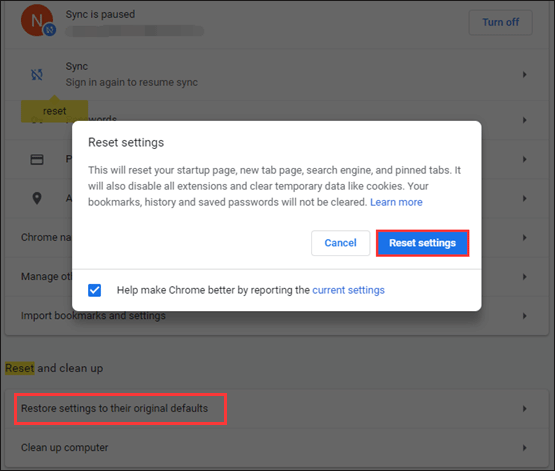This screenshot has height=471, width=555.
Task: Click the sync paused icon beside Sync
Action: (37, 74)
